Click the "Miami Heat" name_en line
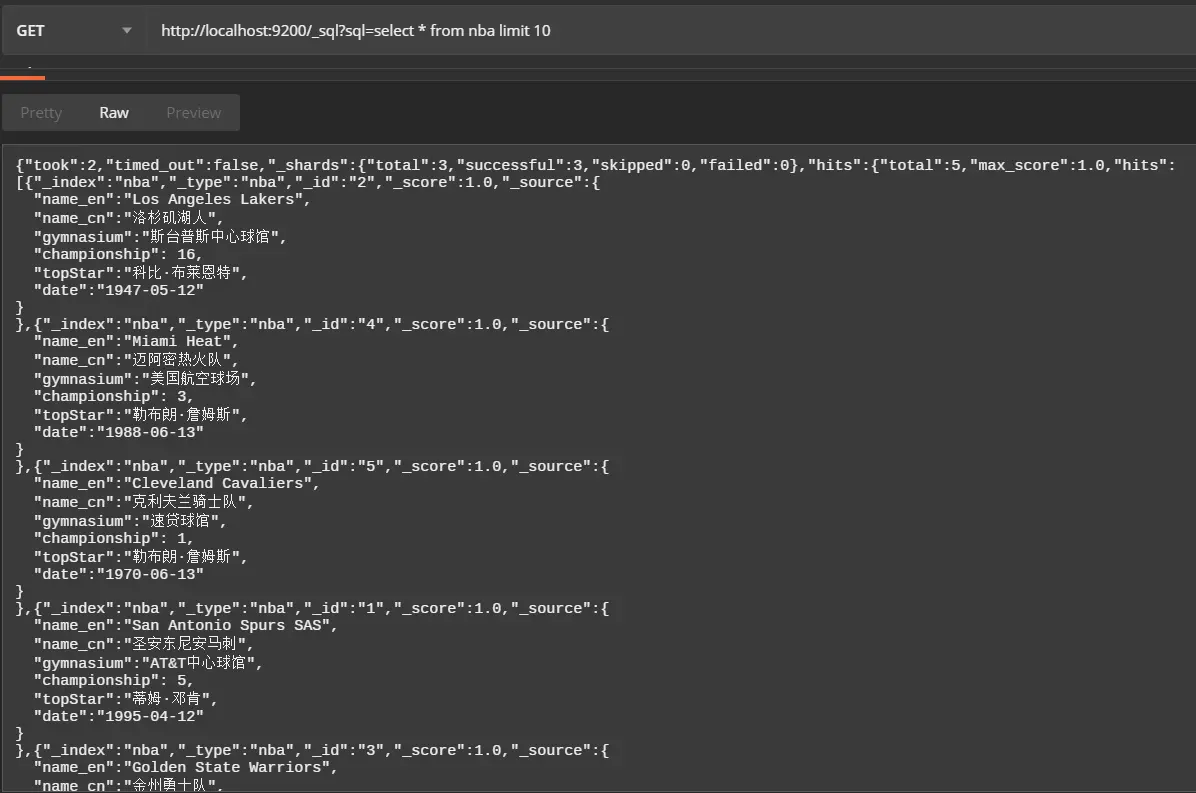Viewport: 1196px width, 793px height. (136, 342)
